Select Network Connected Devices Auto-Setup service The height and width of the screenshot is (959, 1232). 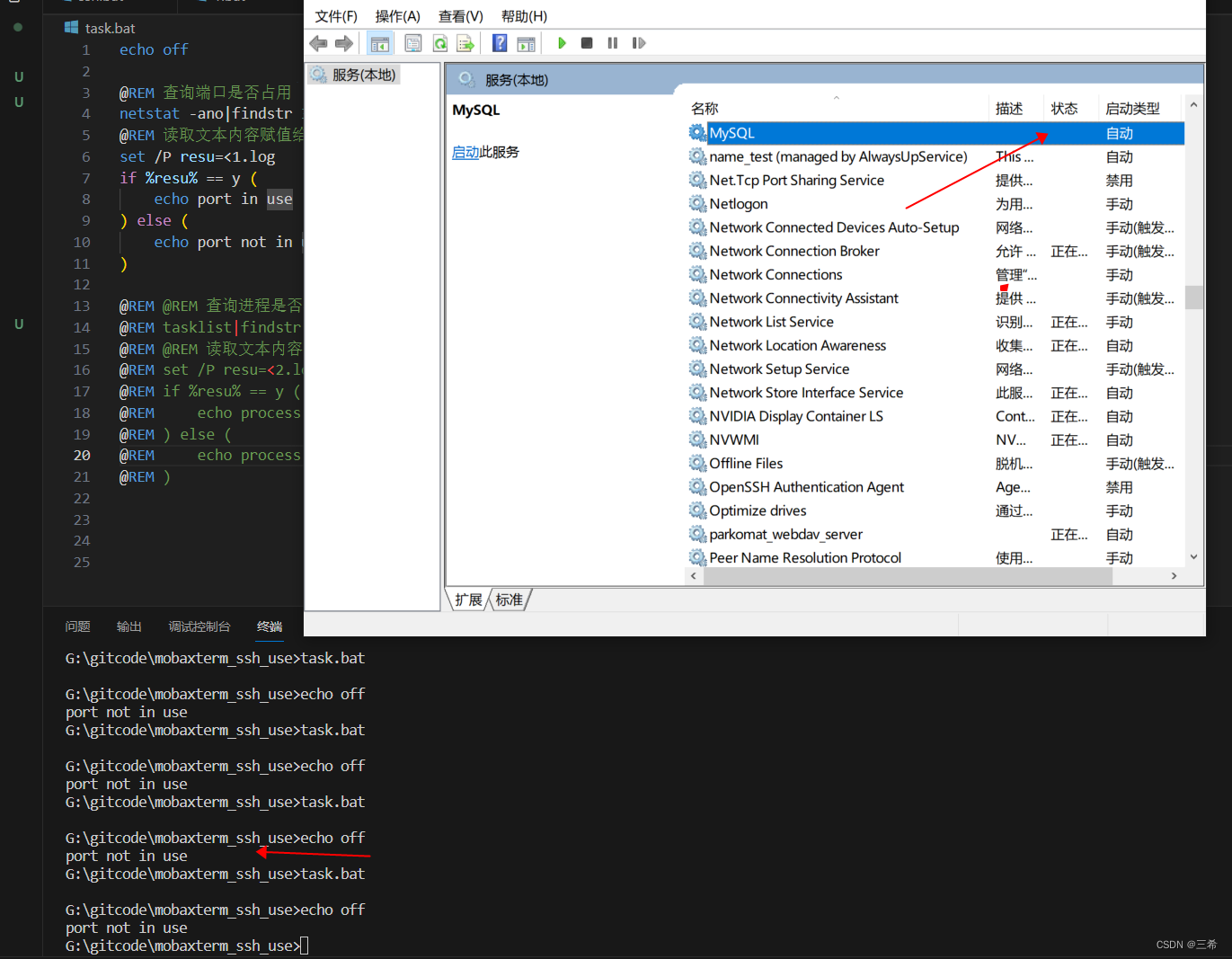click(x=935, y=227)
